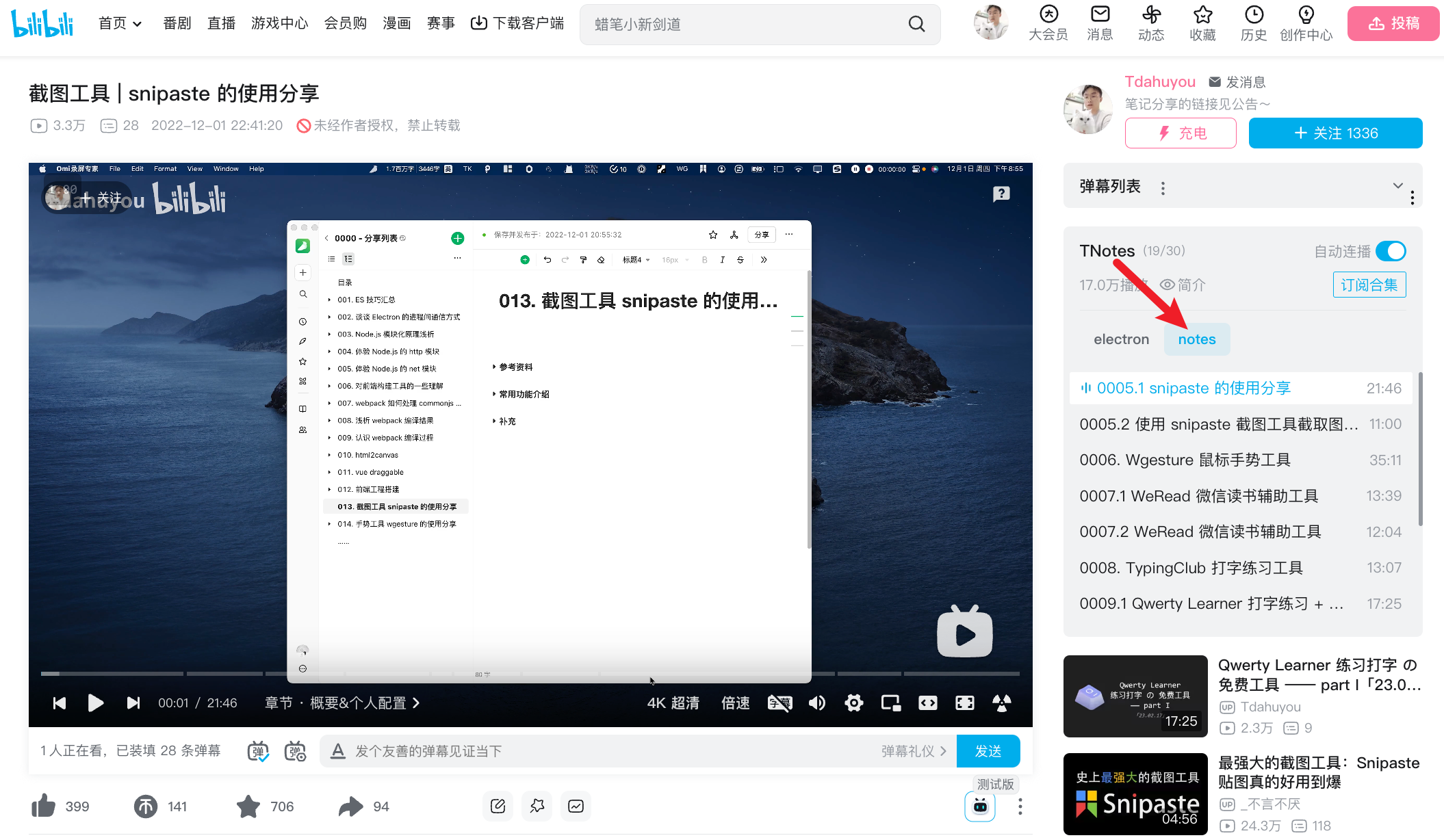Click the big TV play overlay button
This screenshot has height=840, width=1444.
click(x=964, y=631)
